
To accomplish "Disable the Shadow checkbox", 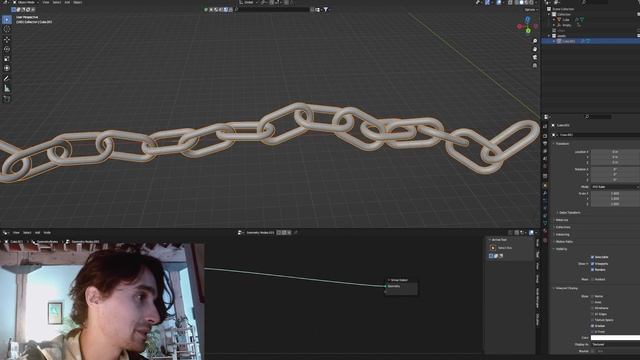I will click(x=592, y=326).
